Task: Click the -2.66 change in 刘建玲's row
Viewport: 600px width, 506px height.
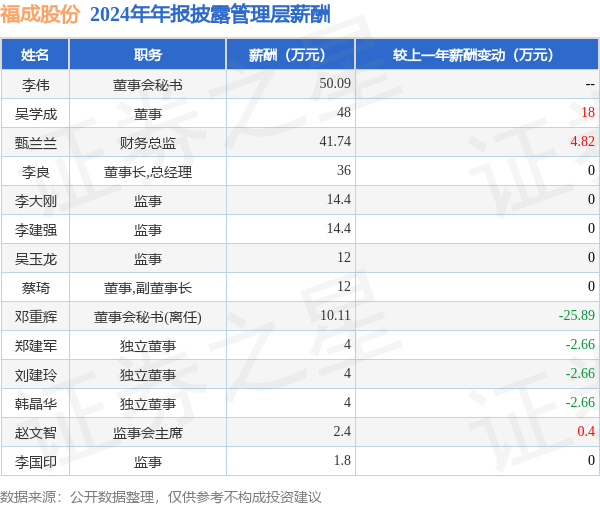Action: pyautogui.click(x=580, y=373)
